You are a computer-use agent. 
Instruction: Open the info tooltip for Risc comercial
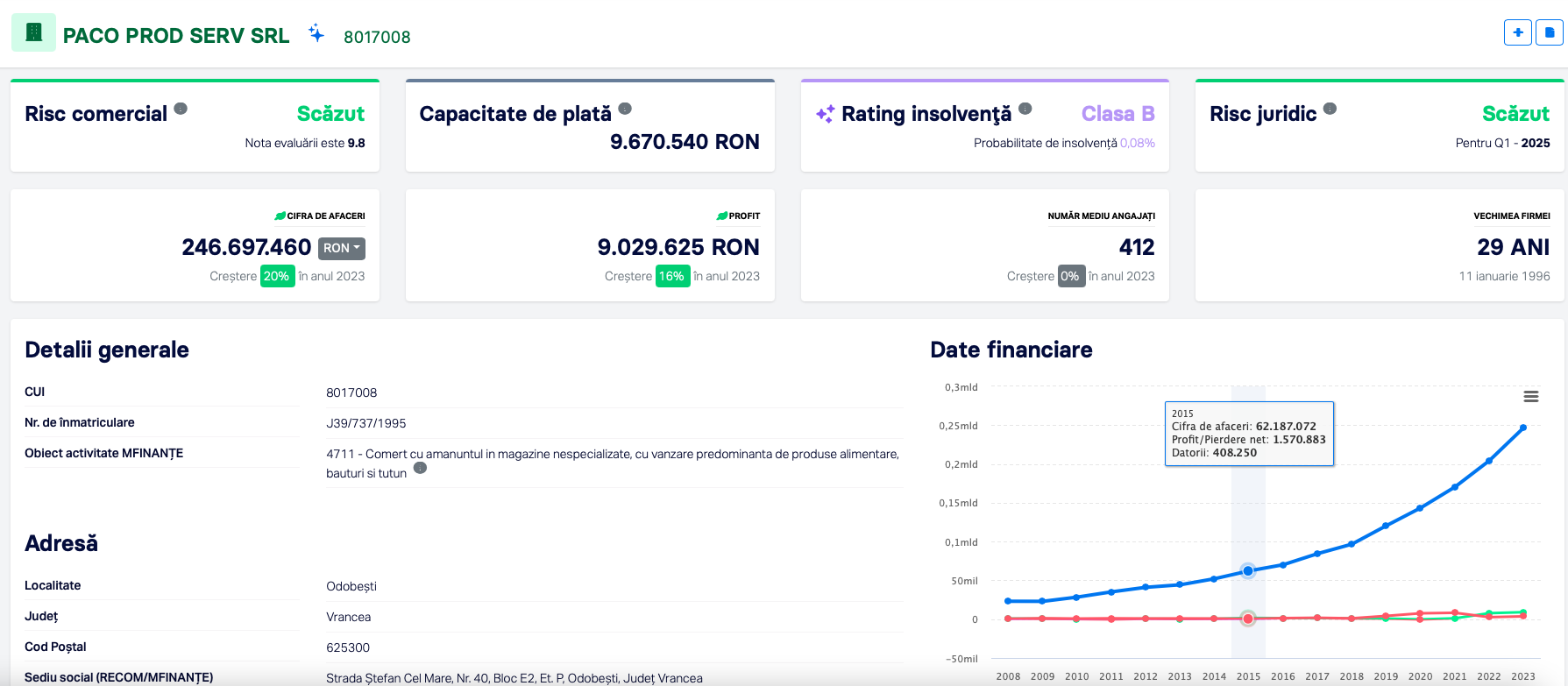coord(181,109)
